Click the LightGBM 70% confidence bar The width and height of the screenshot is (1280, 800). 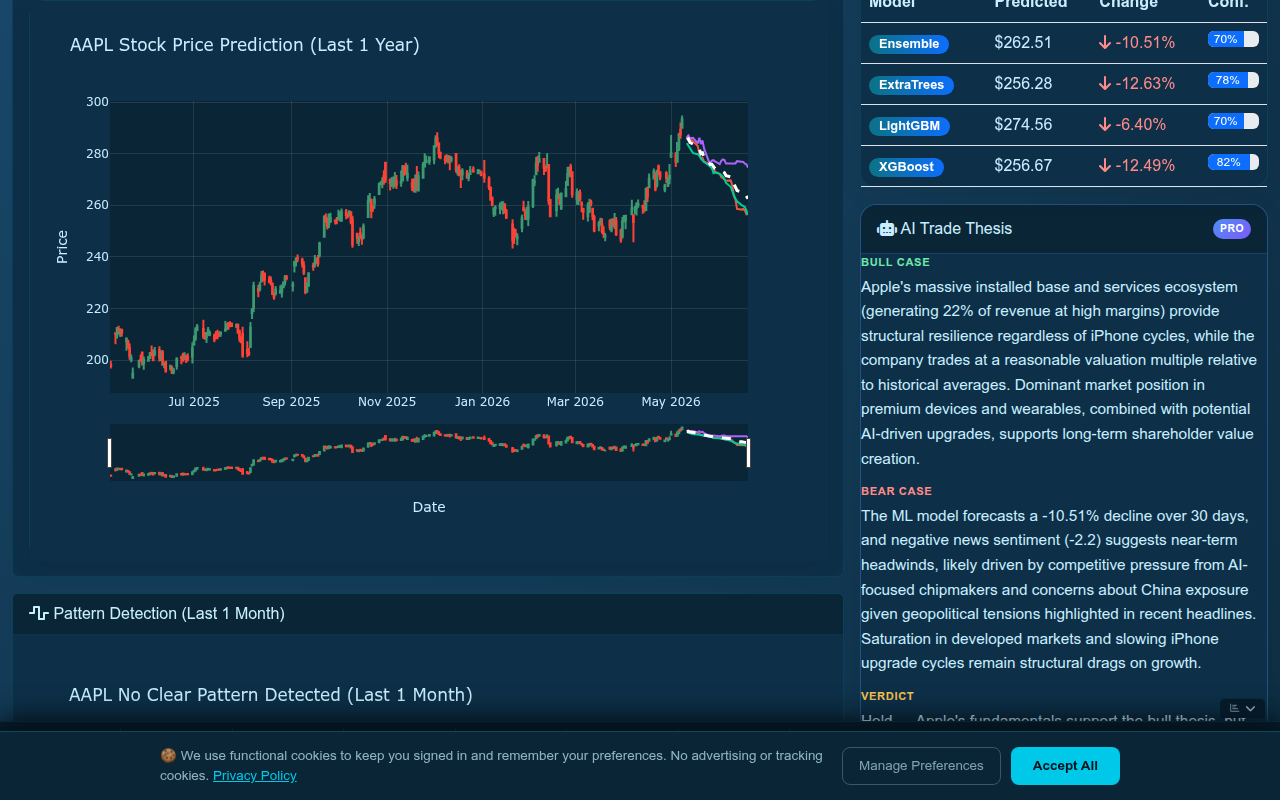(x=1233, y=121)
